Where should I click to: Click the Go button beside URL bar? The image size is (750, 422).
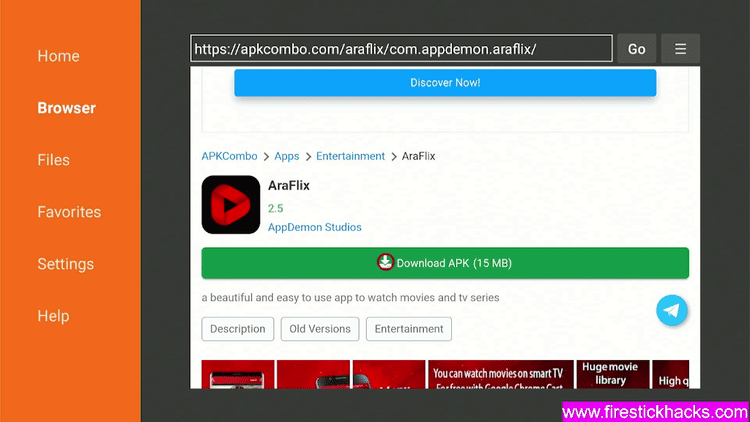(636, 49)
